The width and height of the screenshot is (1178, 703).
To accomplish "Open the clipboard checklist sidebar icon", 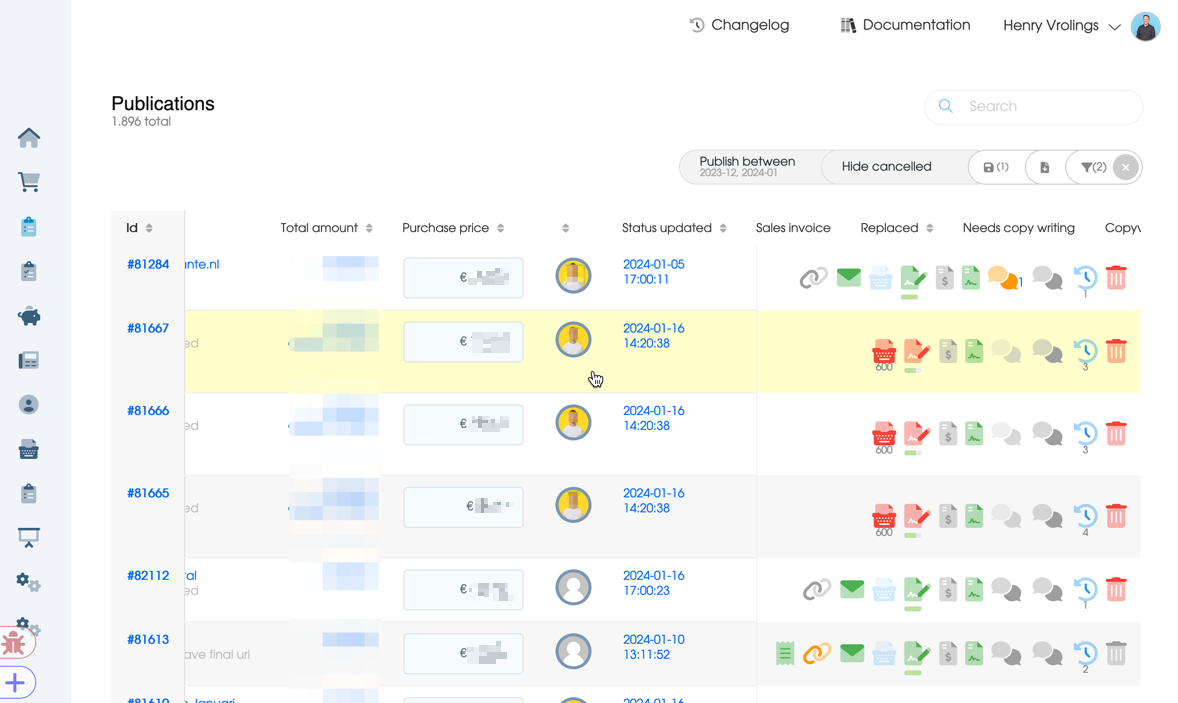I will point(29,271).
